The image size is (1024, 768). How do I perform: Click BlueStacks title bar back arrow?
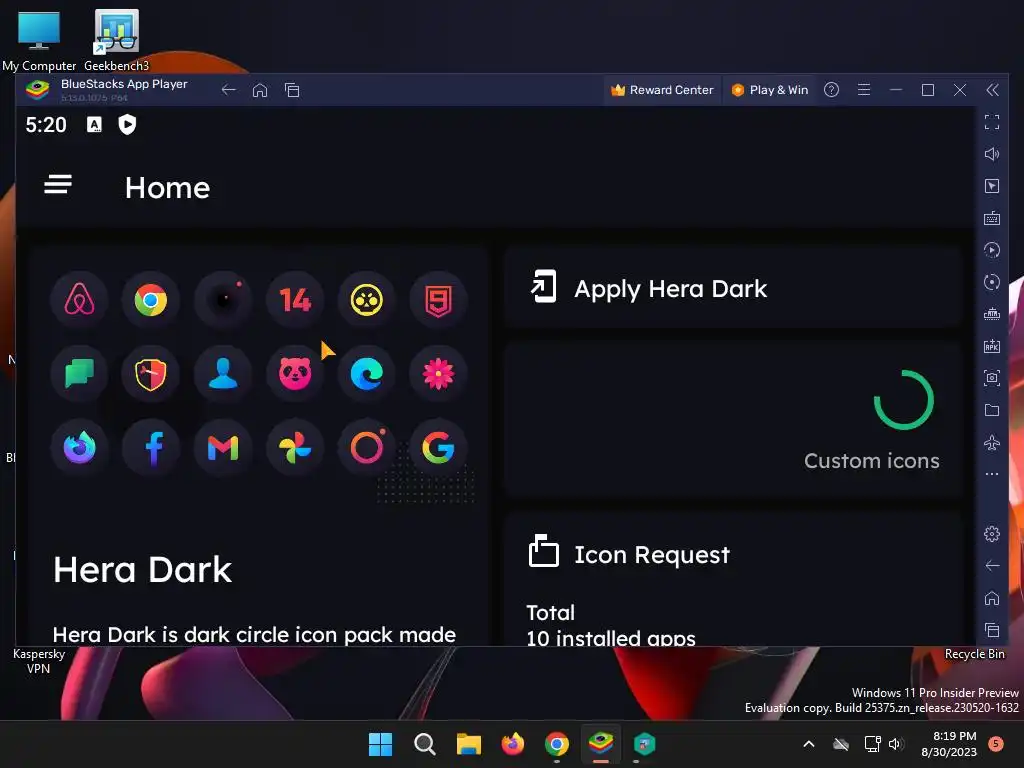tap(228, 90)
